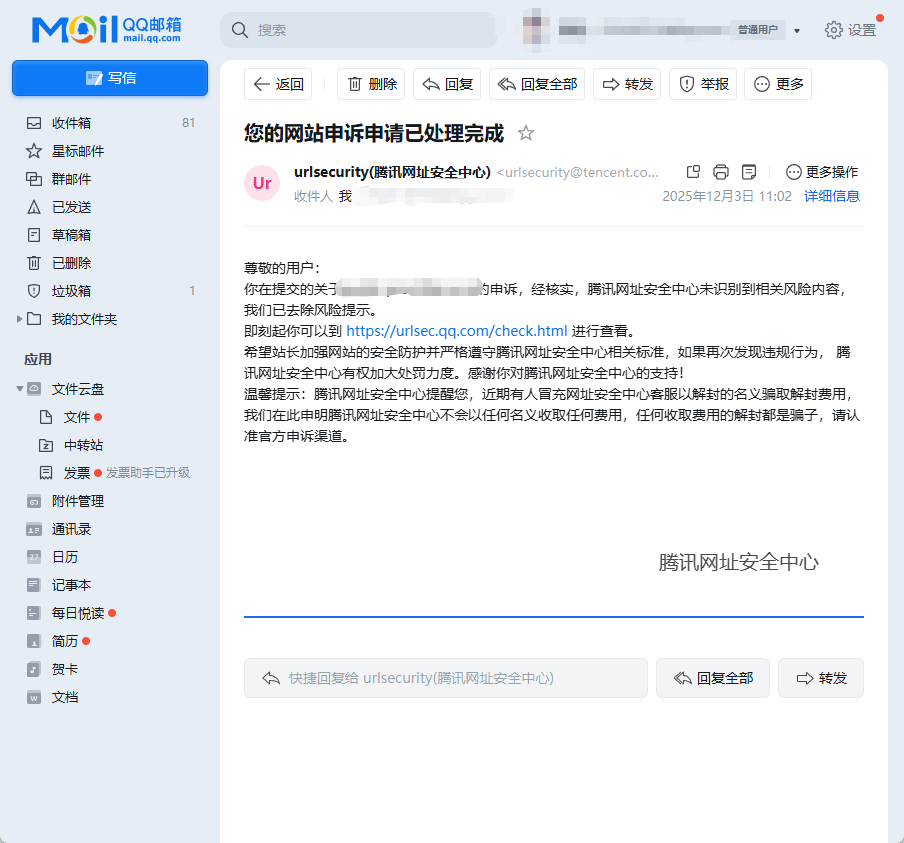The width and height of the screenshot is (904, 843).
Task: Report mail with 举报 button
Action: click(x=703, y=84)
